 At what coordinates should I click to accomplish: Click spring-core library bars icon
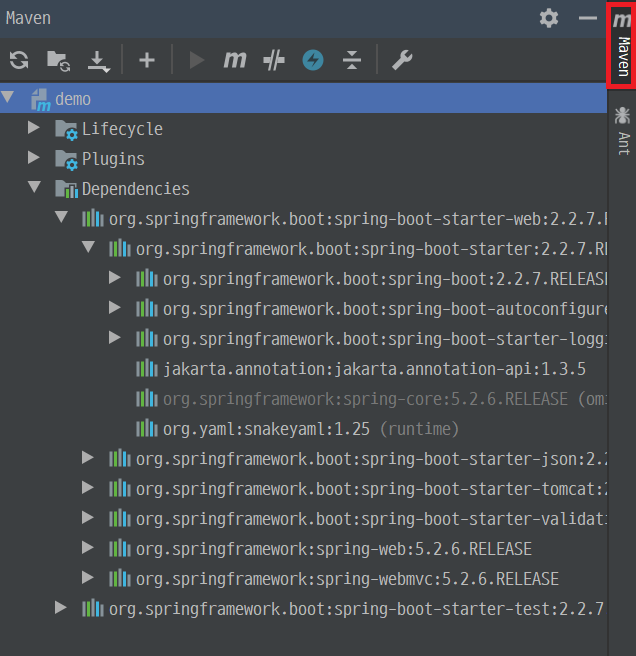click(147, 398)
